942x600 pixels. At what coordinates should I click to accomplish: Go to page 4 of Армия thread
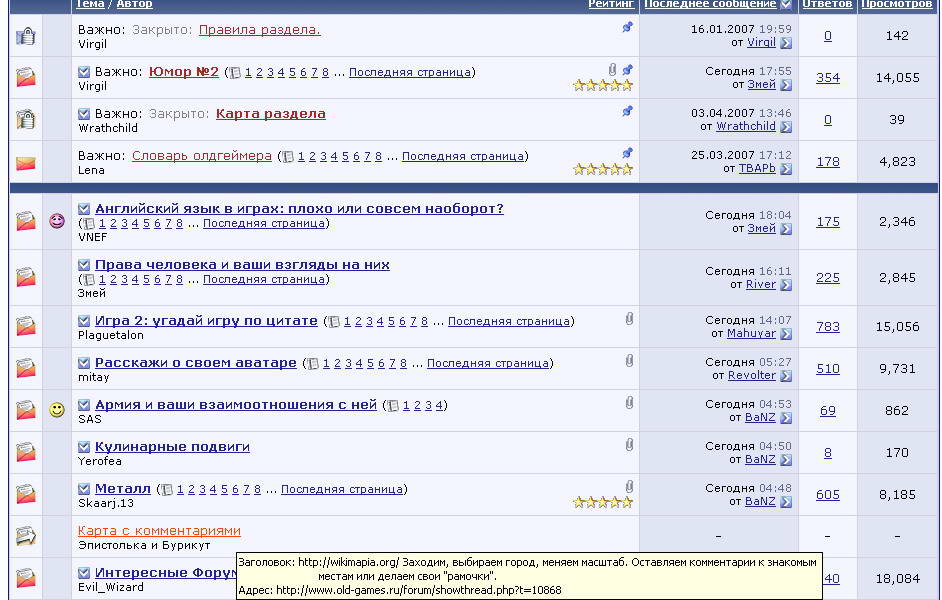(439, 405)
